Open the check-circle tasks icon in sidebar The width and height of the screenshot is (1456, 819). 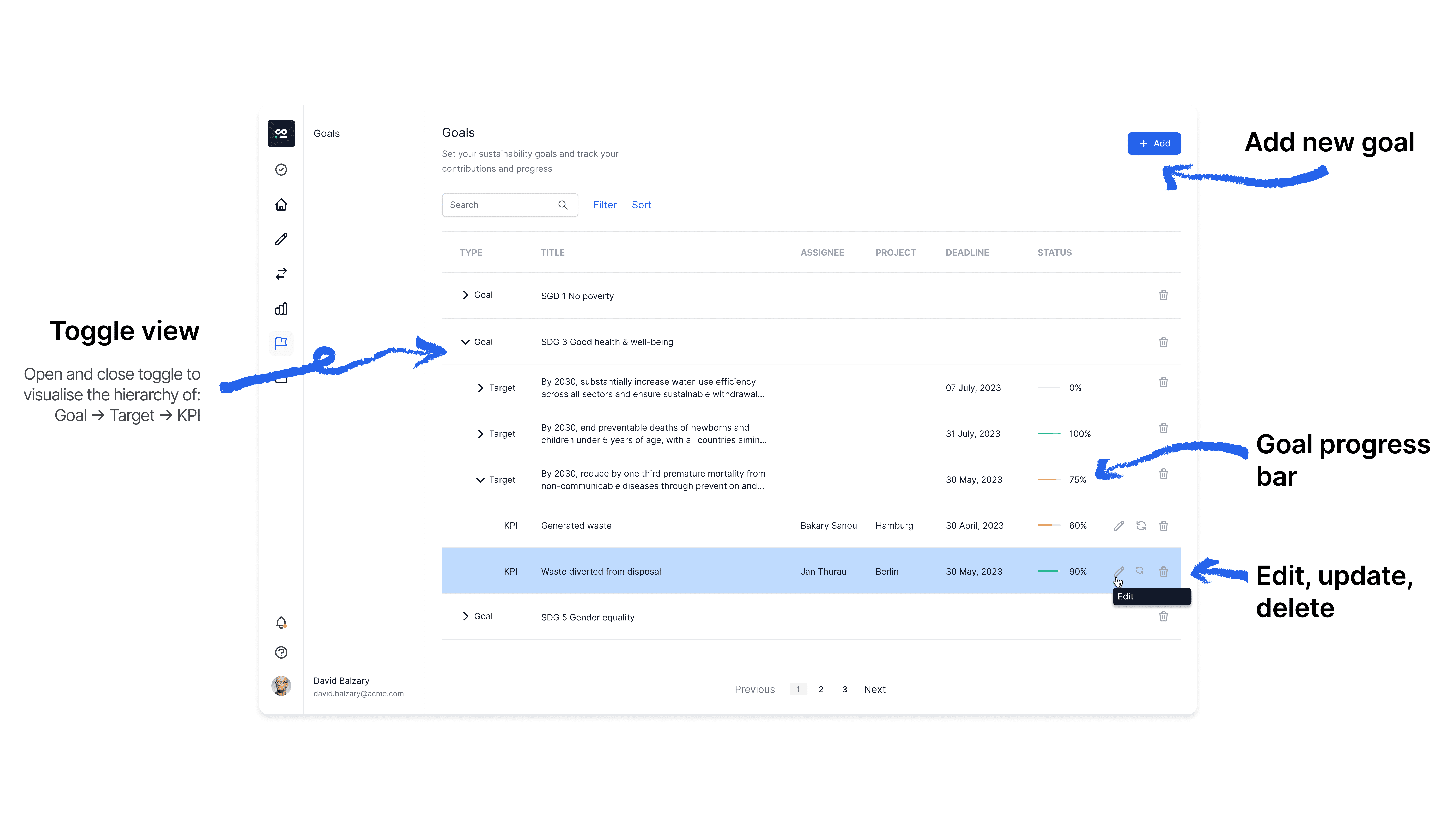[x=281, y=170]
